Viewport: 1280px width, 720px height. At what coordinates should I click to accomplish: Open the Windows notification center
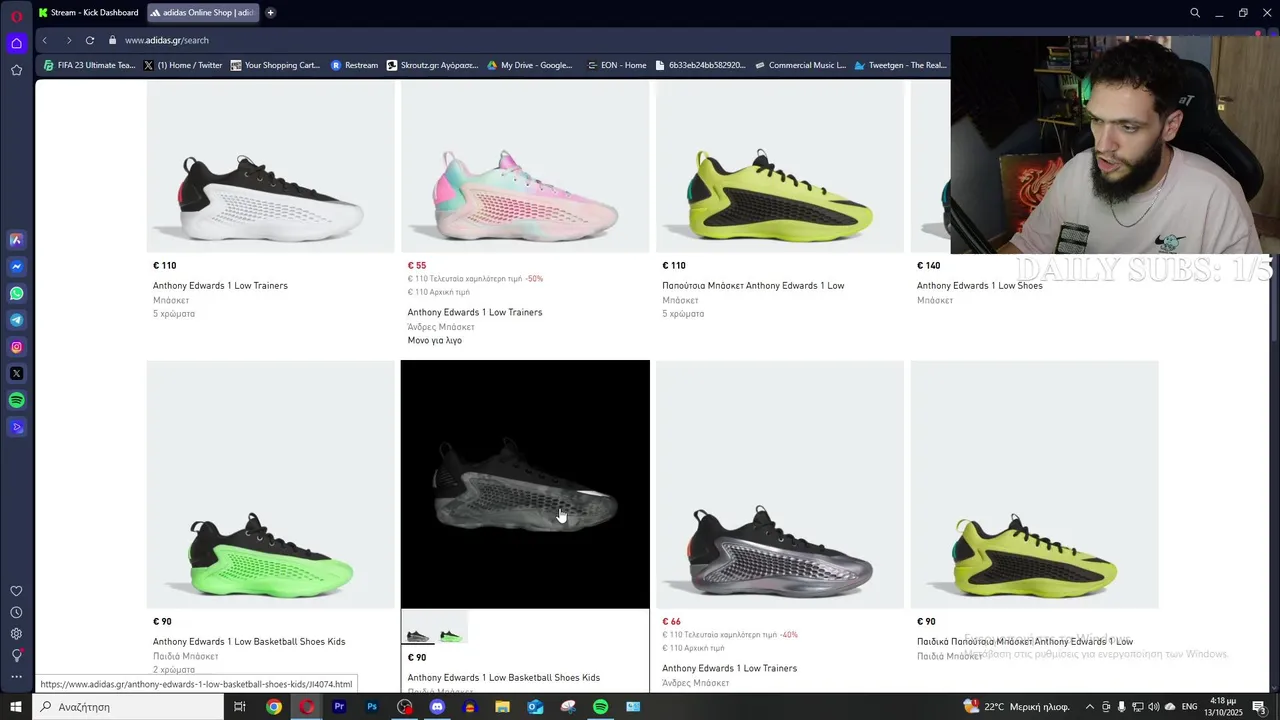pyautogui.click(x=1260, y=707)
